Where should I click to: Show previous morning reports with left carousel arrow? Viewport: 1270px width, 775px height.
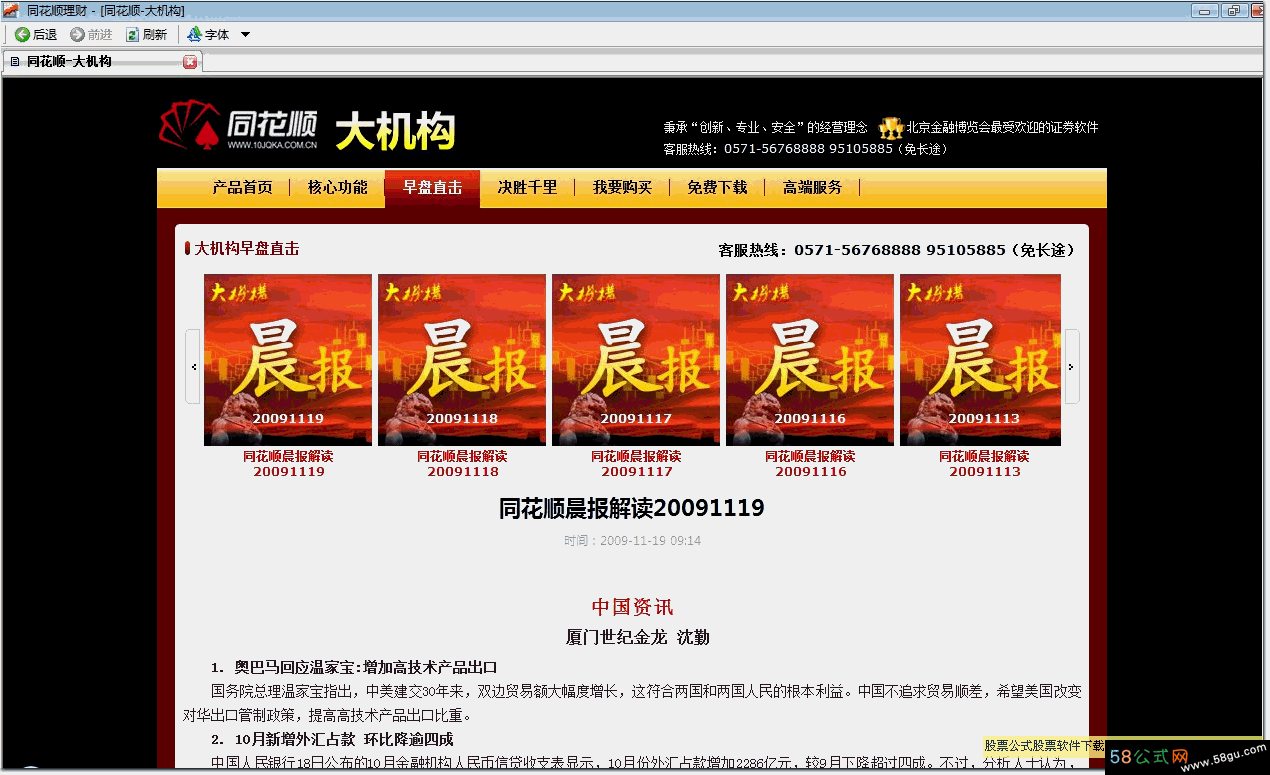coord(193,367)
